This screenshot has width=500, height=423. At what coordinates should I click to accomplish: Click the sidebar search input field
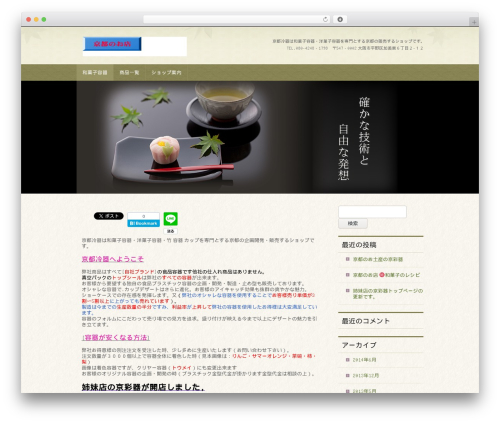click(x=372, y=212)
